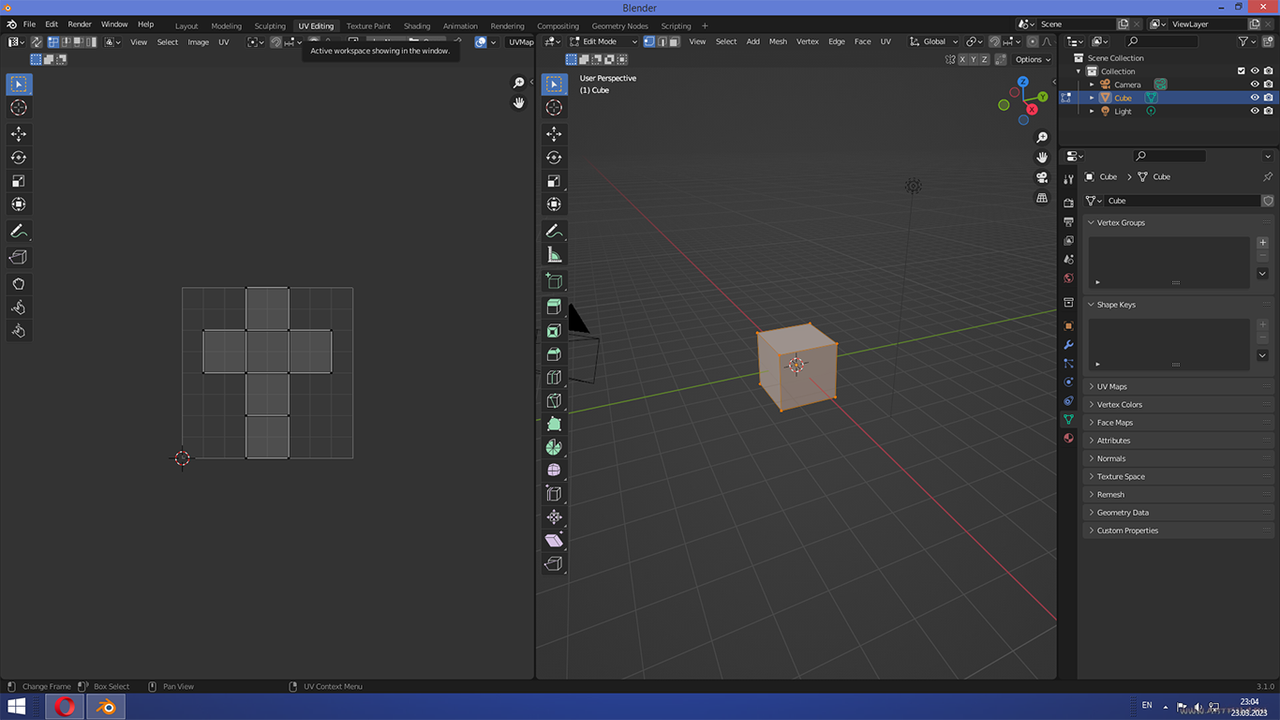This screenshot has height=720, width=1280.
Task: Select the Relax tool in UV editor
Action: point(19,307)
